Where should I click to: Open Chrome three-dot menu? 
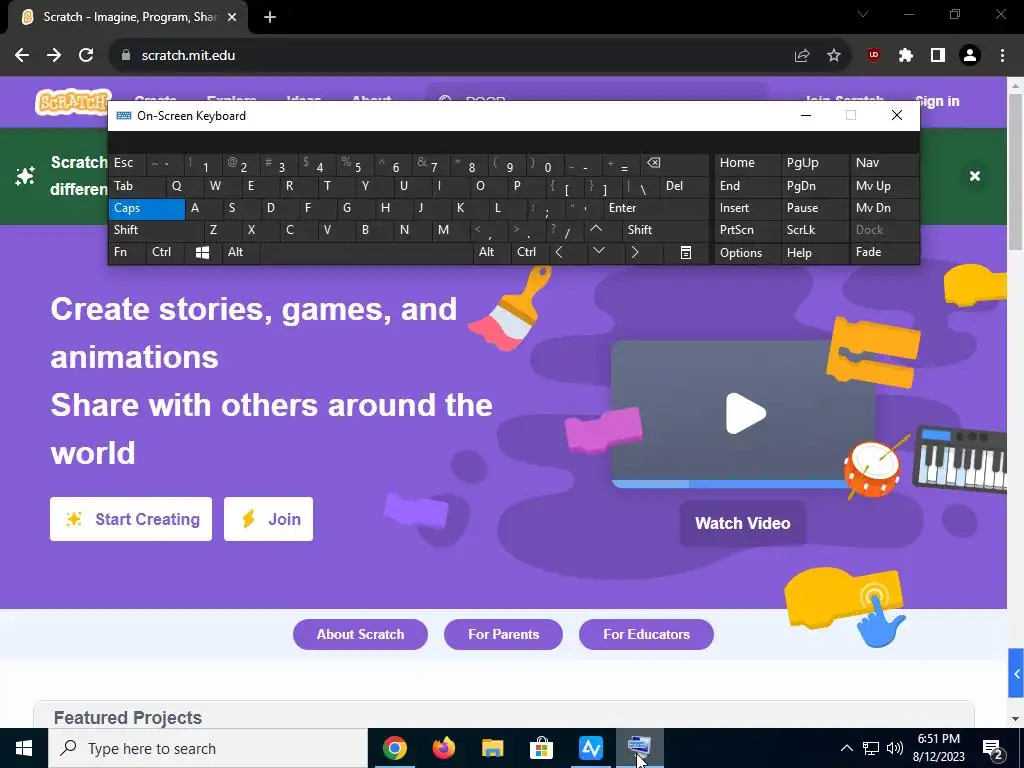tap(1002, 56)
